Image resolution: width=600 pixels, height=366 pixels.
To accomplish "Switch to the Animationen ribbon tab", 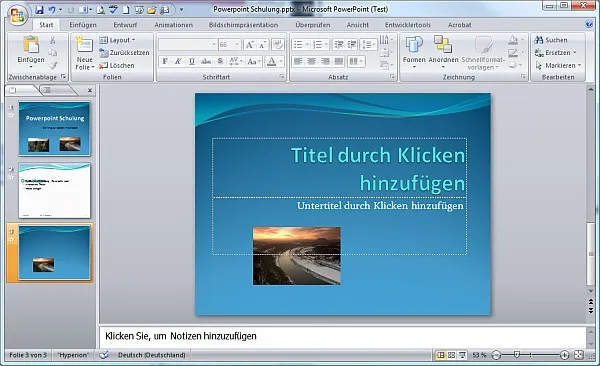I will click(x=173, y=25).
